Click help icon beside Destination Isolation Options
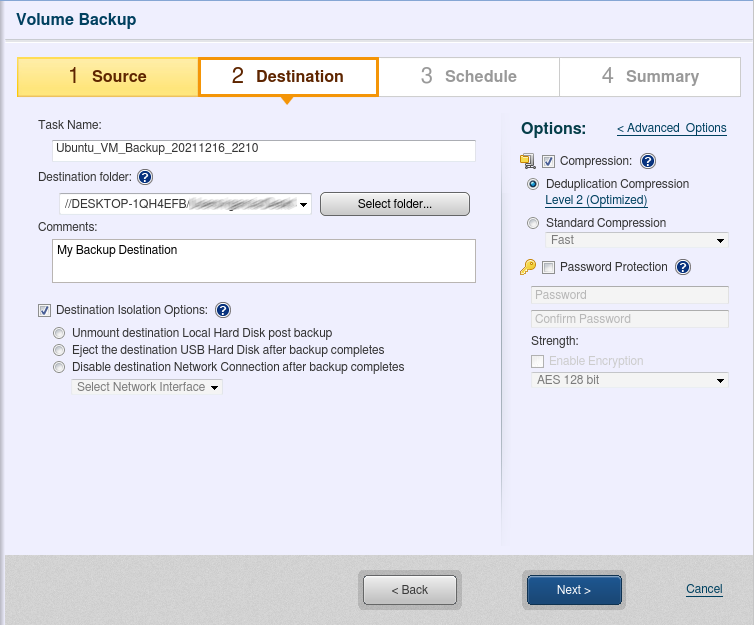Screen dimensions: 754x625 tap(223, 310)
